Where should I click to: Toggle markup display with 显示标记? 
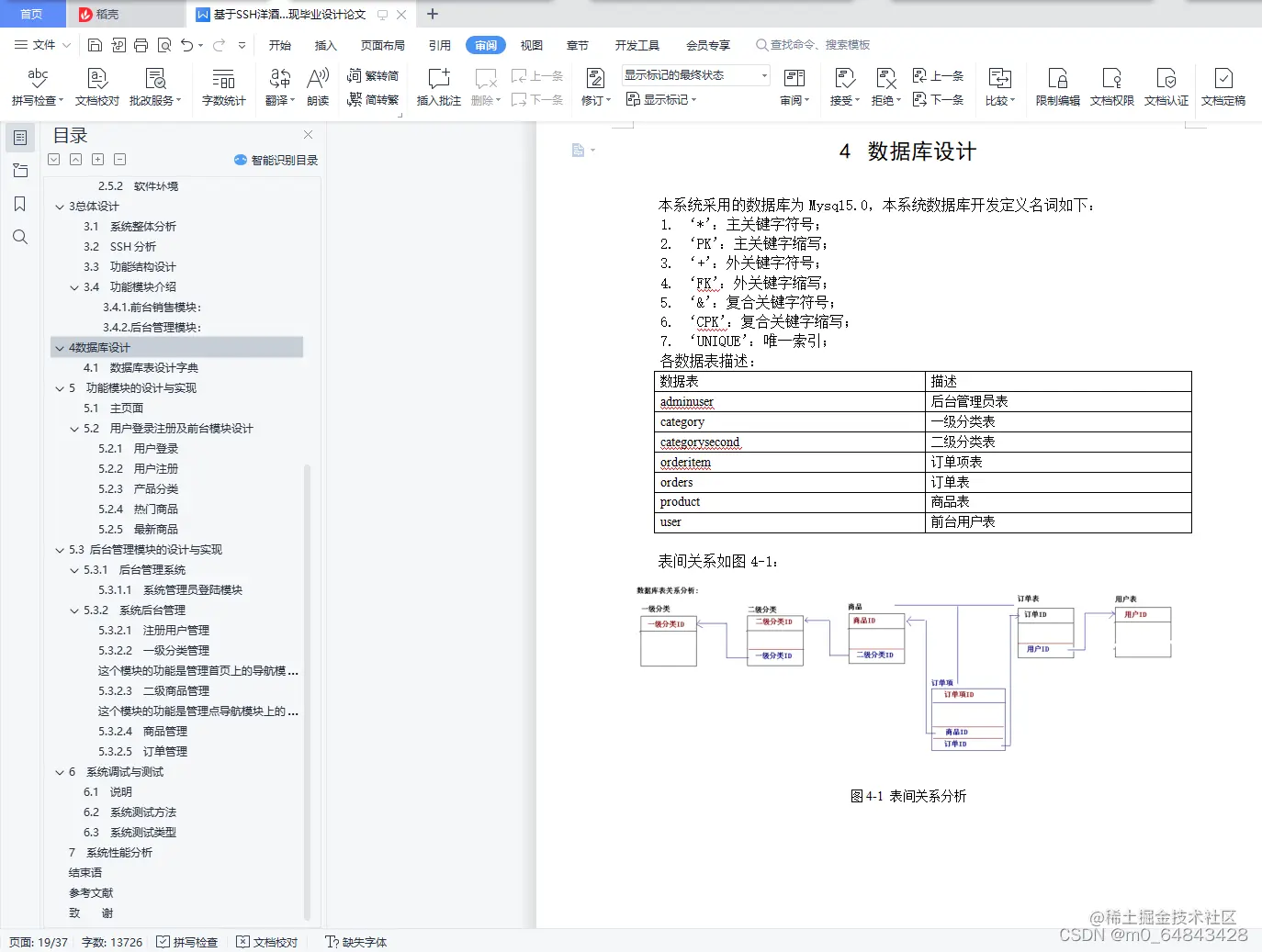(660, 99)
